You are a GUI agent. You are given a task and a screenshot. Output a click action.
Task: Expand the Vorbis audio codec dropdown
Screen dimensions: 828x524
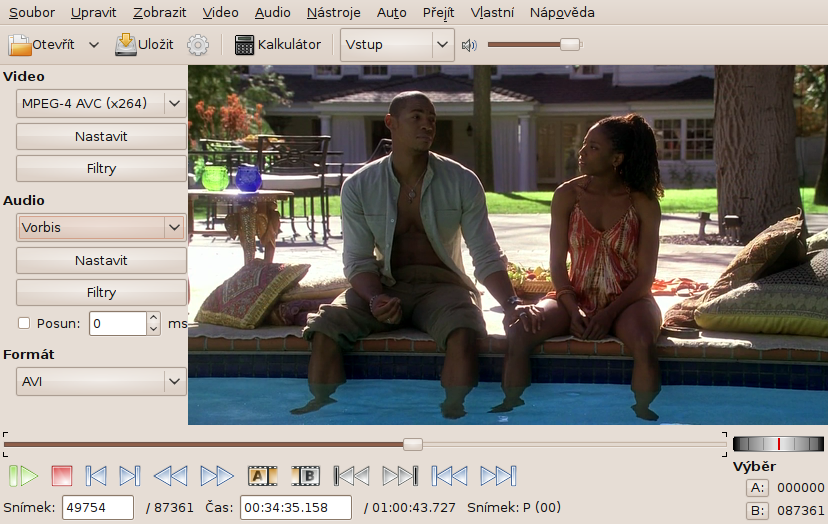pos(101,228)
